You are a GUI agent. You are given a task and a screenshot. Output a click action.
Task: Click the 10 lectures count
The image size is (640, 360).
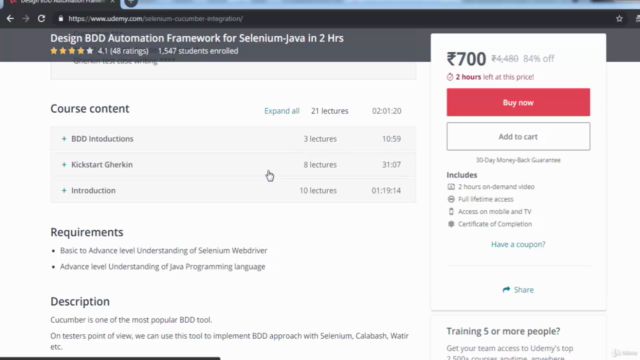318,191
